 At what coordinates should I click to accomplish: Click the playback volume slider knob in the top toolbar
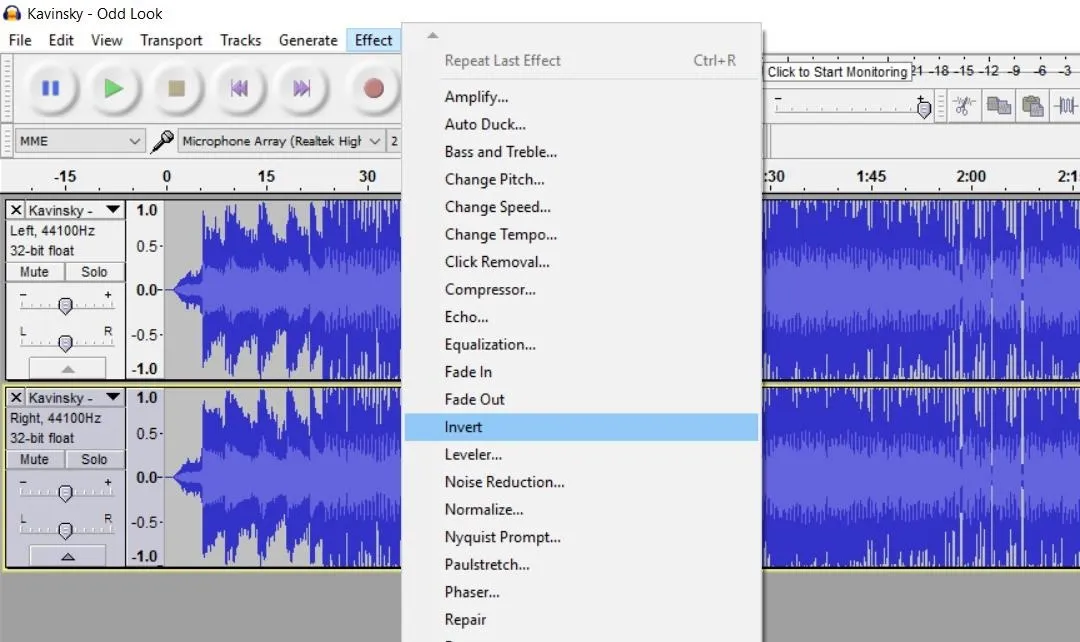point(924,108)
